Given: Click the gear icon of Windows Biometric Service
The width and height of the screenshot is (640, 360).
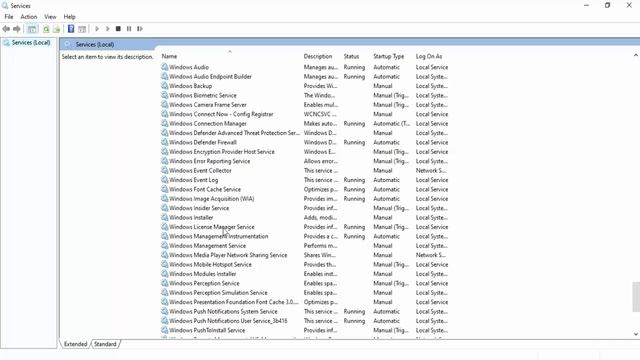Looking at the screenshot, I should point(164,95).
